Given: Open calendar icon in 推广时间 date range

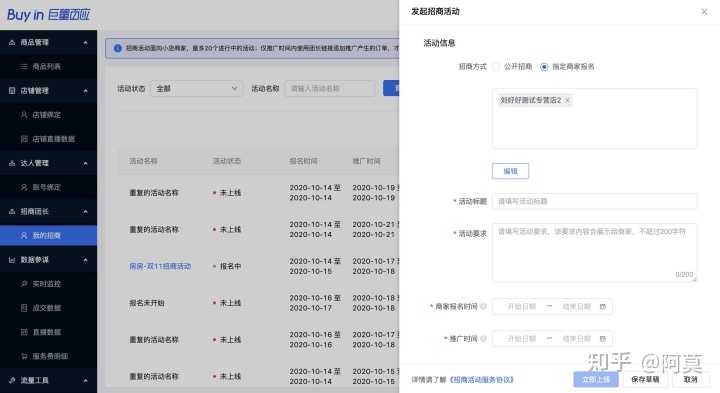Looking at the screenshot, I should (603, 339).
